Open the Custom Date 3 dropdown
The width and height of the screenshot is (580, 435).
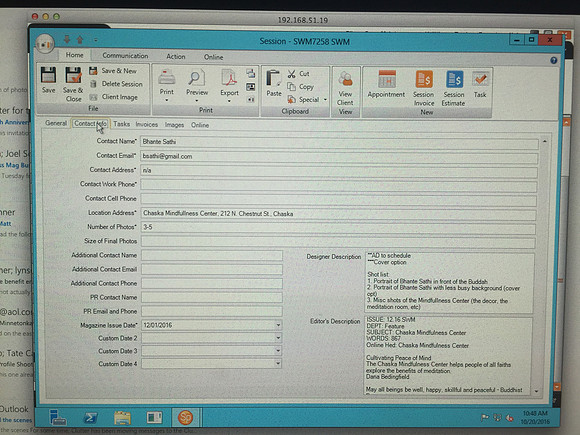click(278, 351)
